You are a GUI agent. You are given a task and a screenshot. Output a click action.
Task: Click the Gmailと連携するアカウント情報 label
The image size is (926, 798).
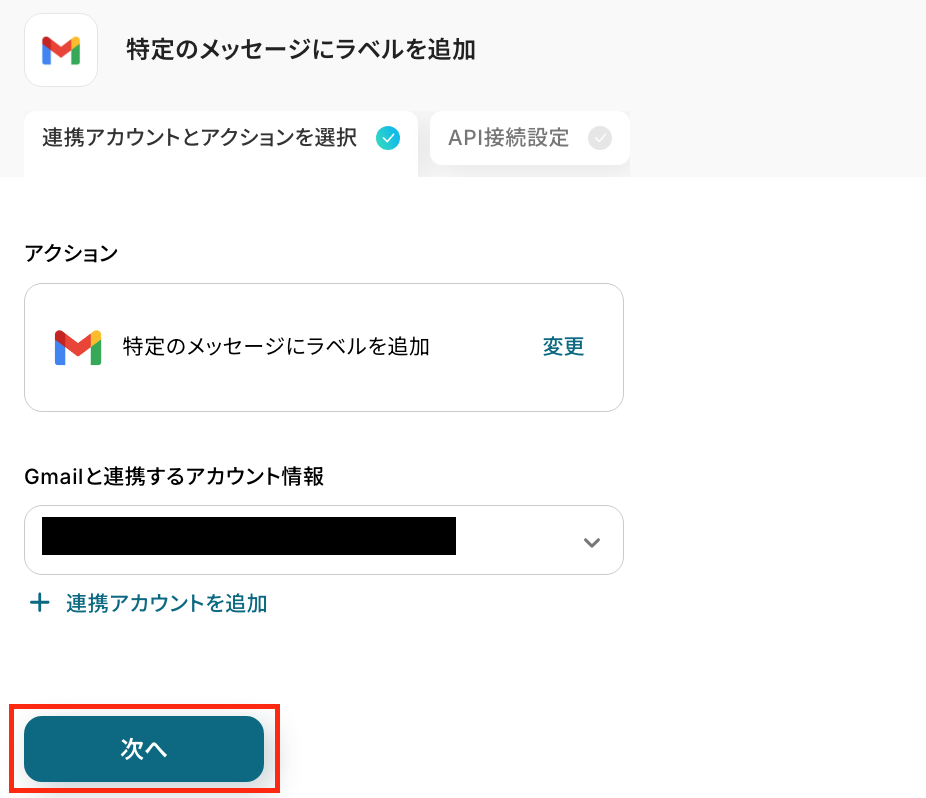click(174, 477)
